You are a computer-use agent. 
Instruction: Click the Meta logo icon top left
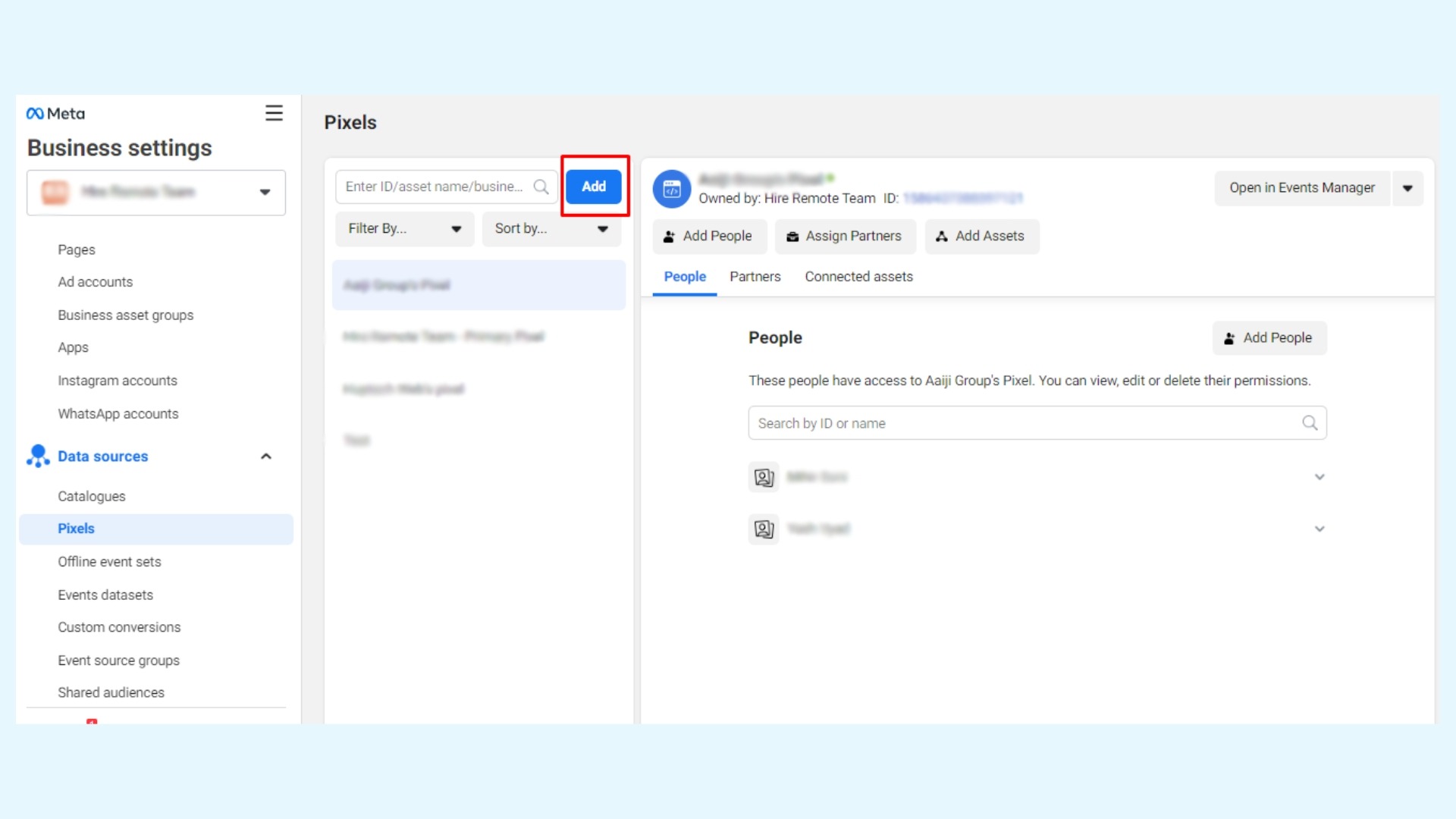pyautogui.click(x=35, y=113)
